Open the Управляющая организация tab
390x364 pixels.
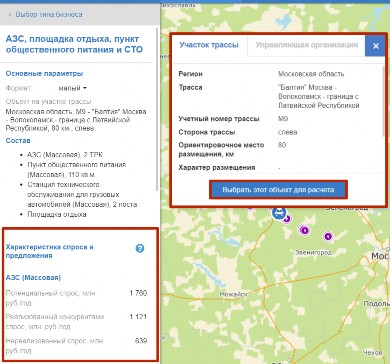pos(307,45)
